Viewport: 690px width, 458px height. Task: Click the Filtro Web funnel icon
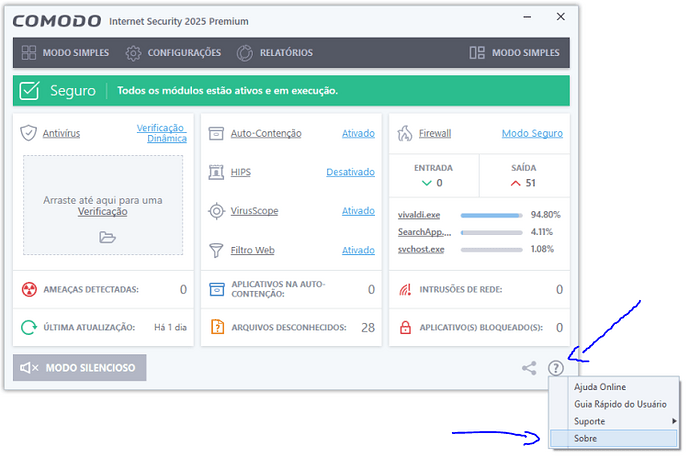tap(217, 250)
